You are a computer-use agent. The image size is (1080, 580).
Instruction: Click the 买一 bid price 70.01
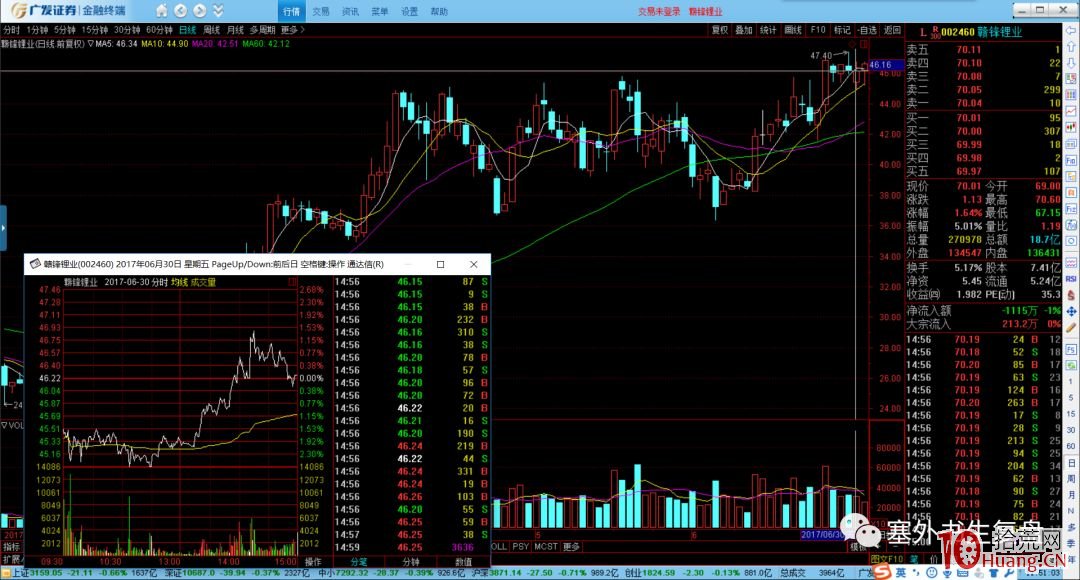point(969,118)
